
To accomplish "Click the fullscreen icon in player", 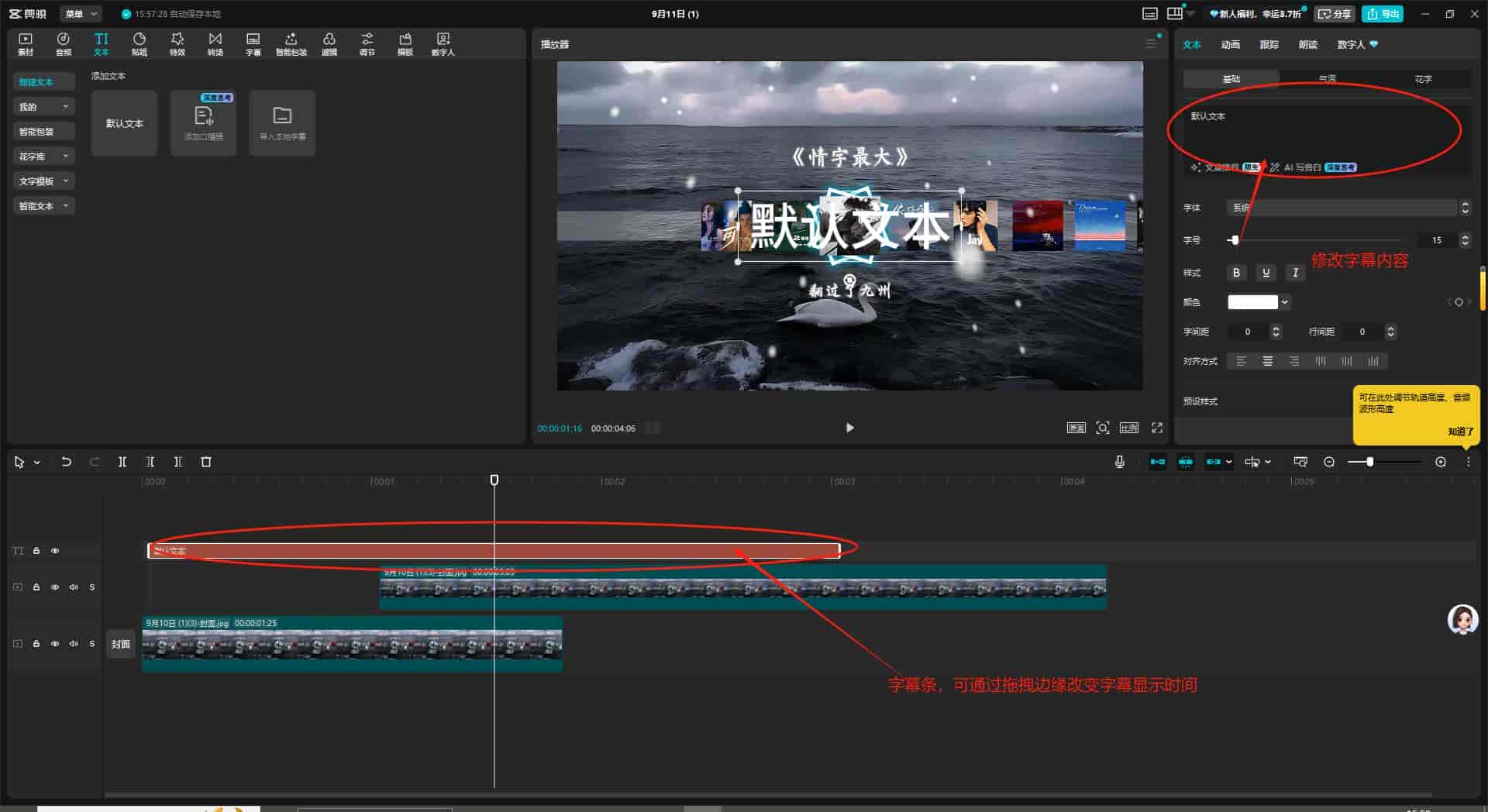I will pos(1157,428).
